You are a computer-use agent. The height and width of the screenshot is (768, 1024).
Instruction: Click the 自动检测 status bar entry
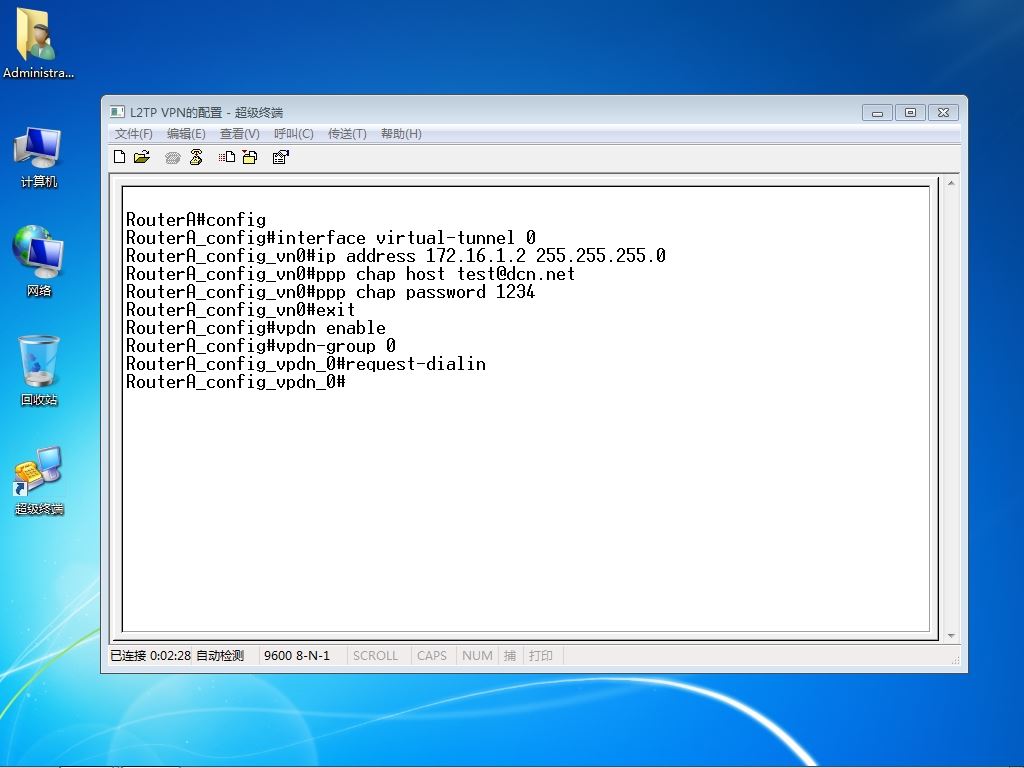220,656
